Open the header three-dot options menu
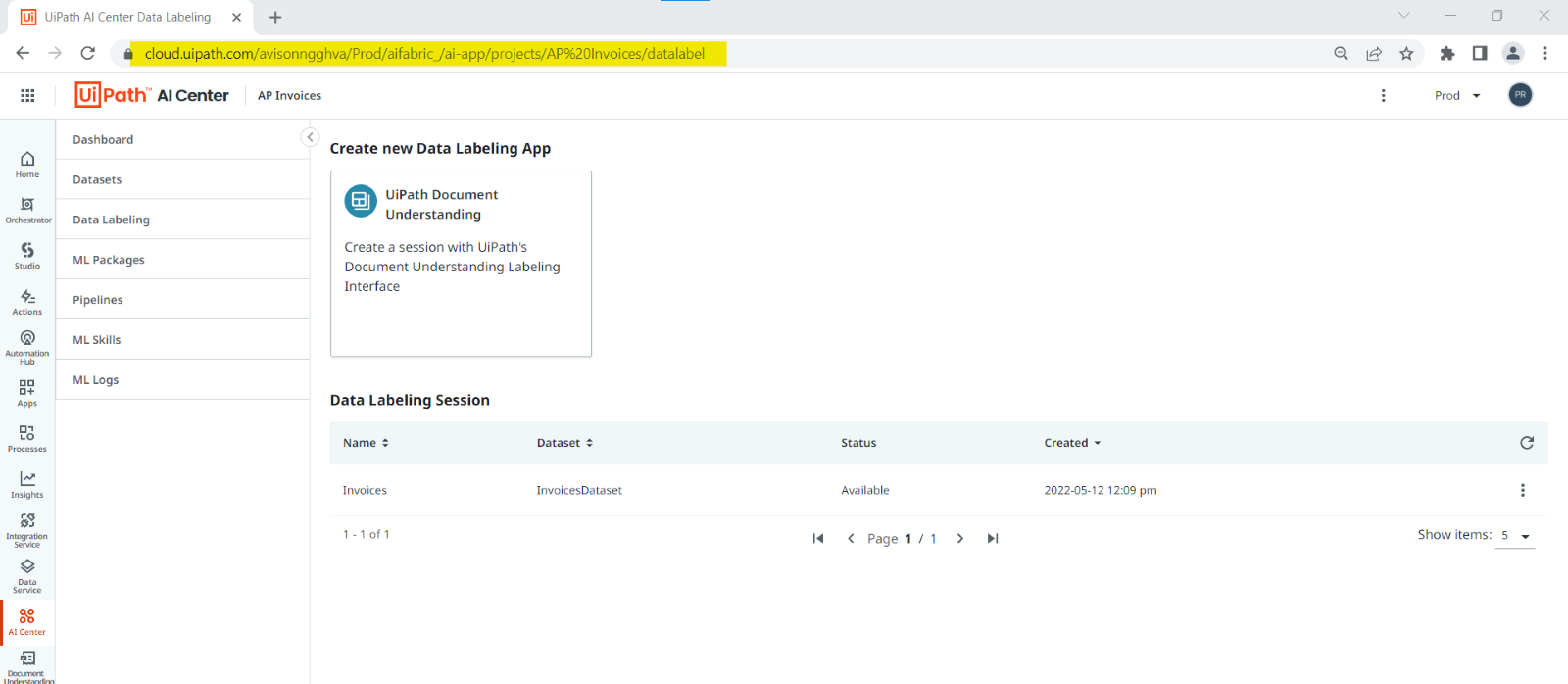Viewport: 1568px width, 684px height. click(1383, 95)
